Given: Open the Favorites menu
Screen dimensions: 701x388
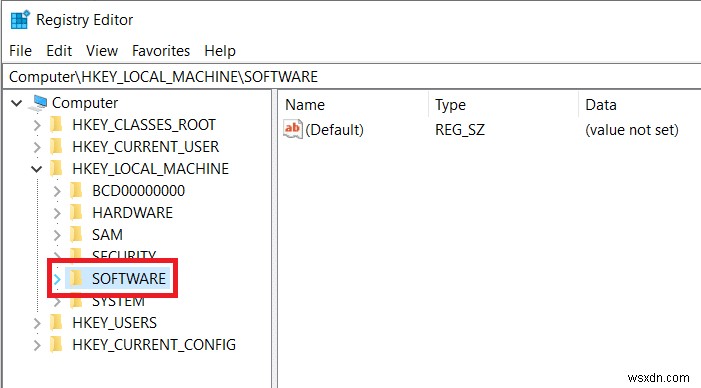Looking at the screenshot, I should (x=161, y=51).
